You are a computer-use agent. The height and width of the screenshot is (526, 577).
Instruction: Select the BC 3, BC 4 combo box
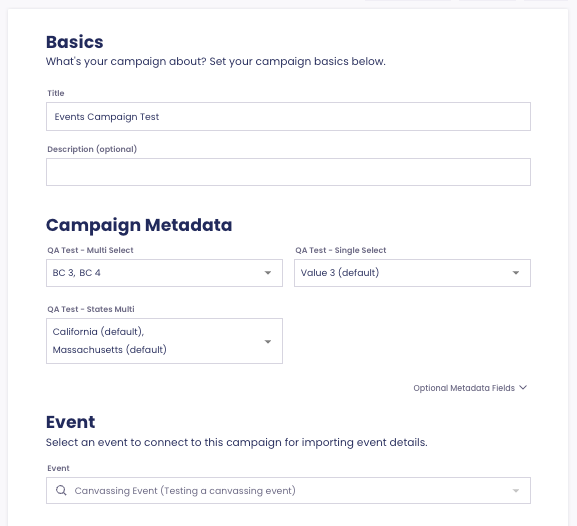pos(164,273)
